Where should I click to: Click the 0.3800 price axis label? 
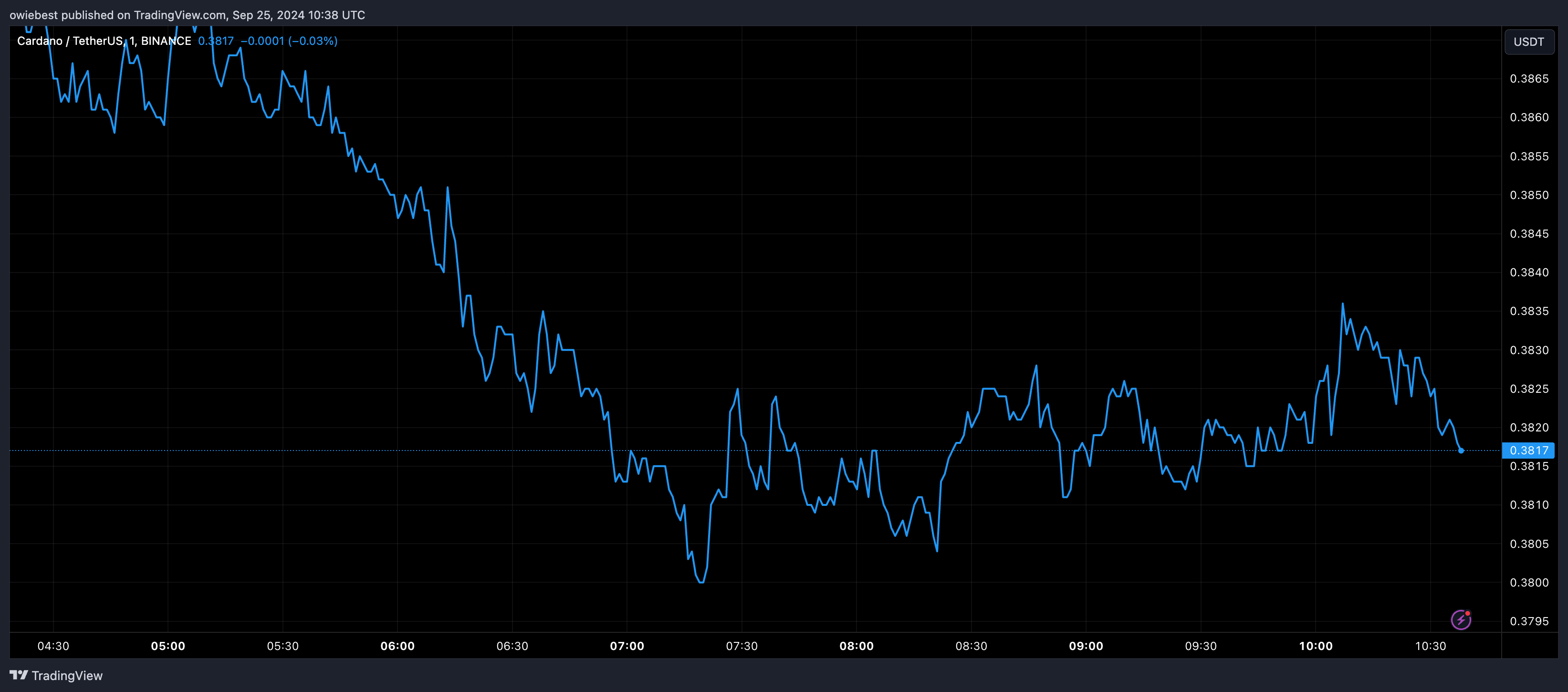click(1529, 582)
